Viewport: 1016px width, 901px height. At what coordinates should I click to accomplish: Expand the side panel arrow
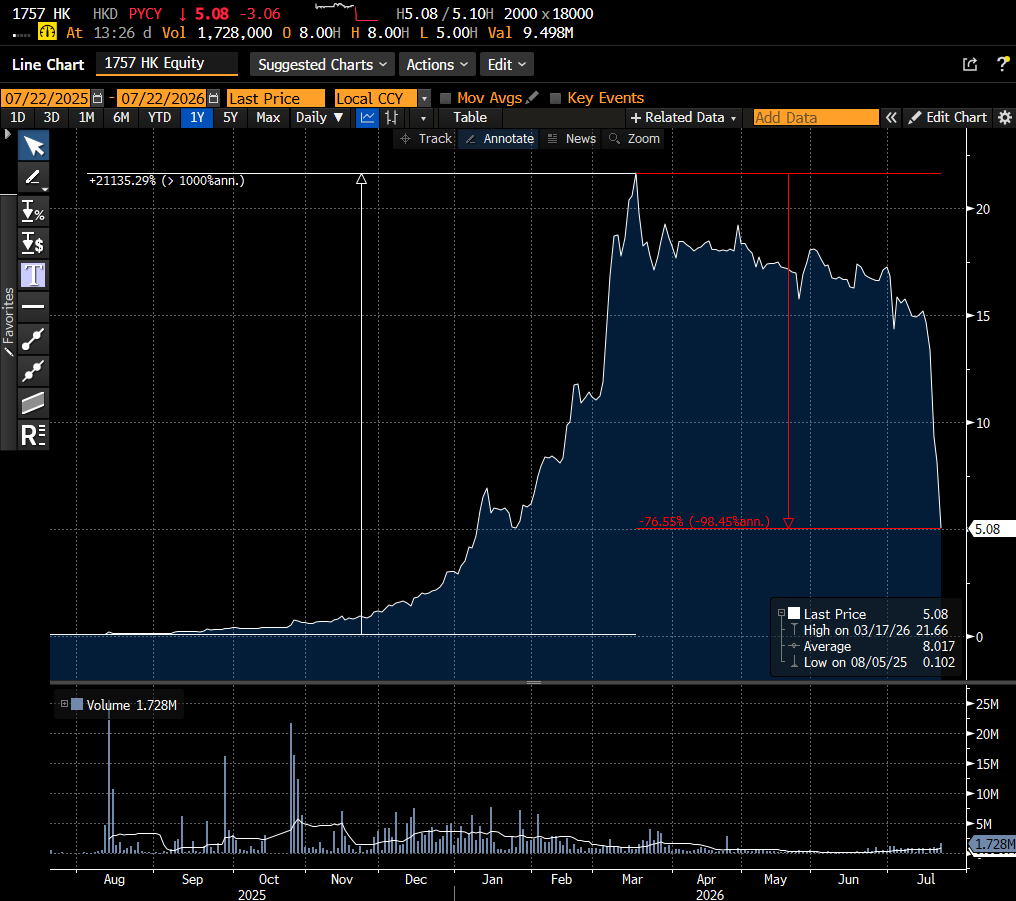tap(8, 134)
